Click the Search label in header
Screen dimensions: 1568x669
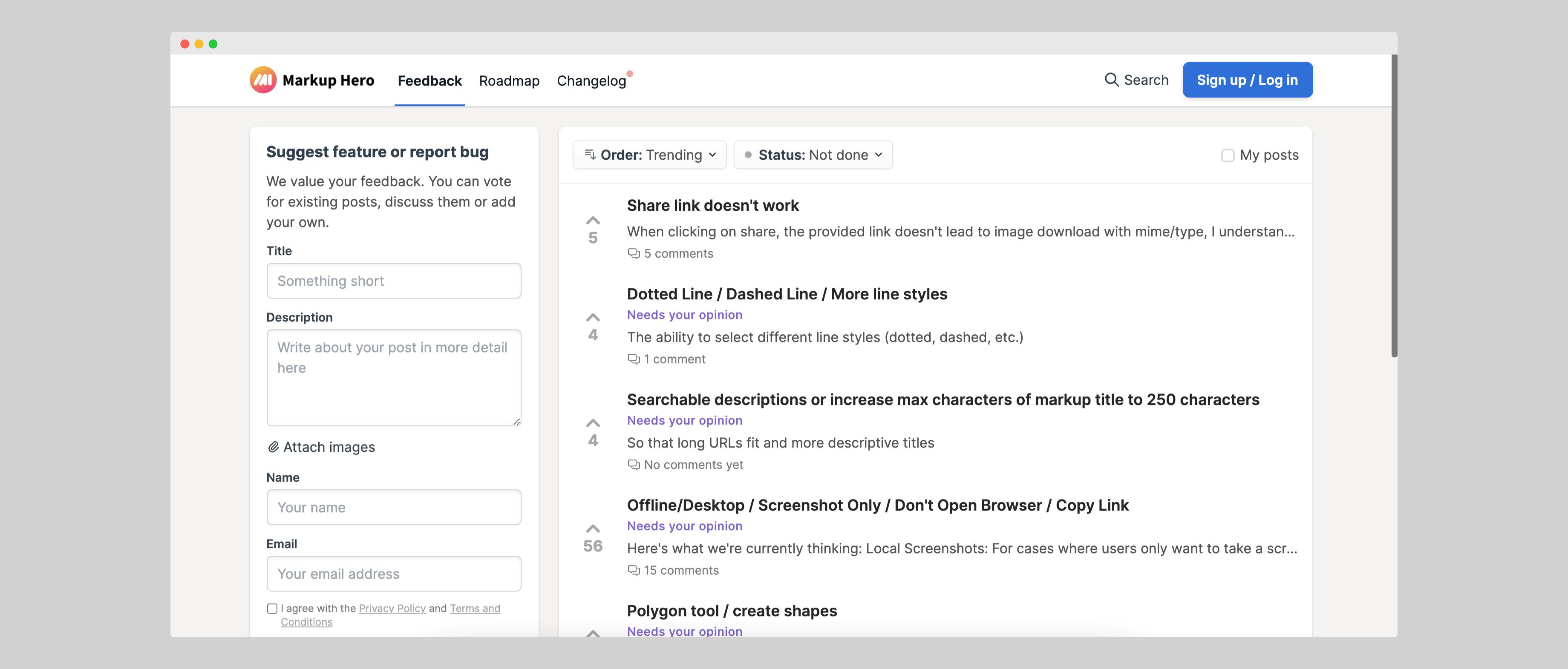[x=1146, y=80]
